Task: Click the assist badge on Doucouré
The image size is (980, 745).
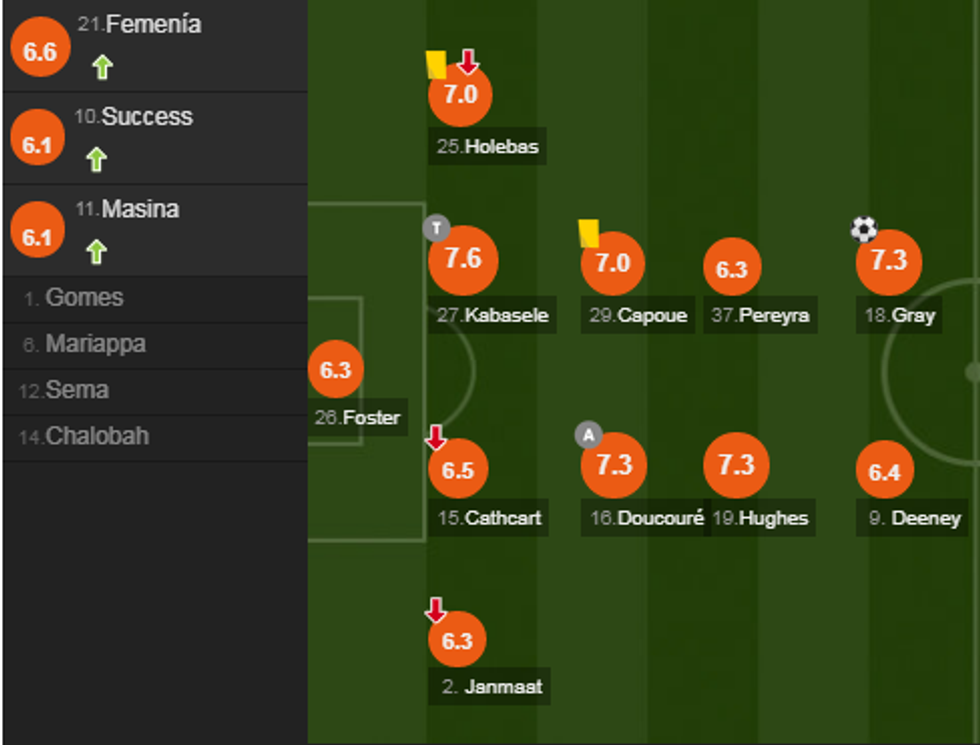Action: [x=589, y=435]
